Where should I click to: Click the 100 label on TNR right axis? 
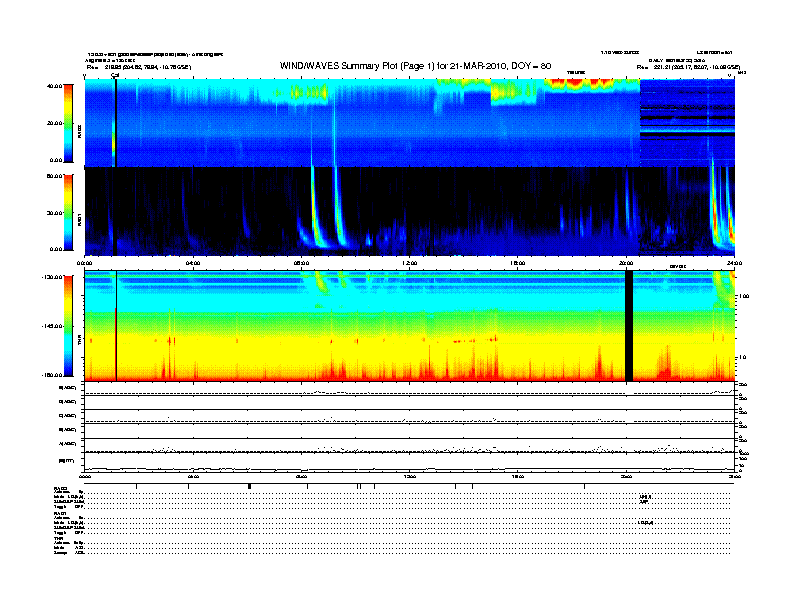[744, 296]
